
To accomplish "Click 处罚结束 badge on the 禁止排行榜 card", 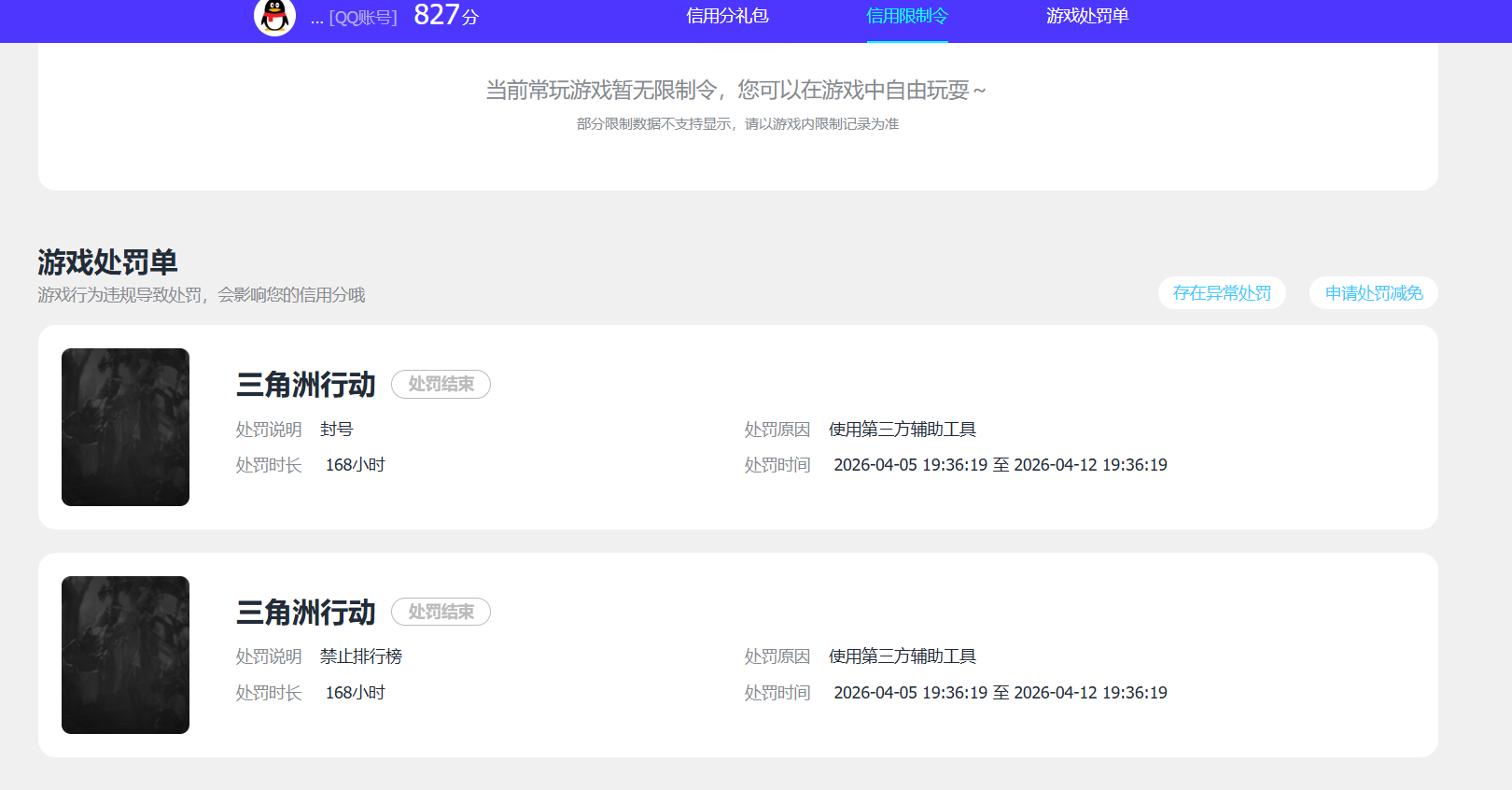I will (441, 612).
